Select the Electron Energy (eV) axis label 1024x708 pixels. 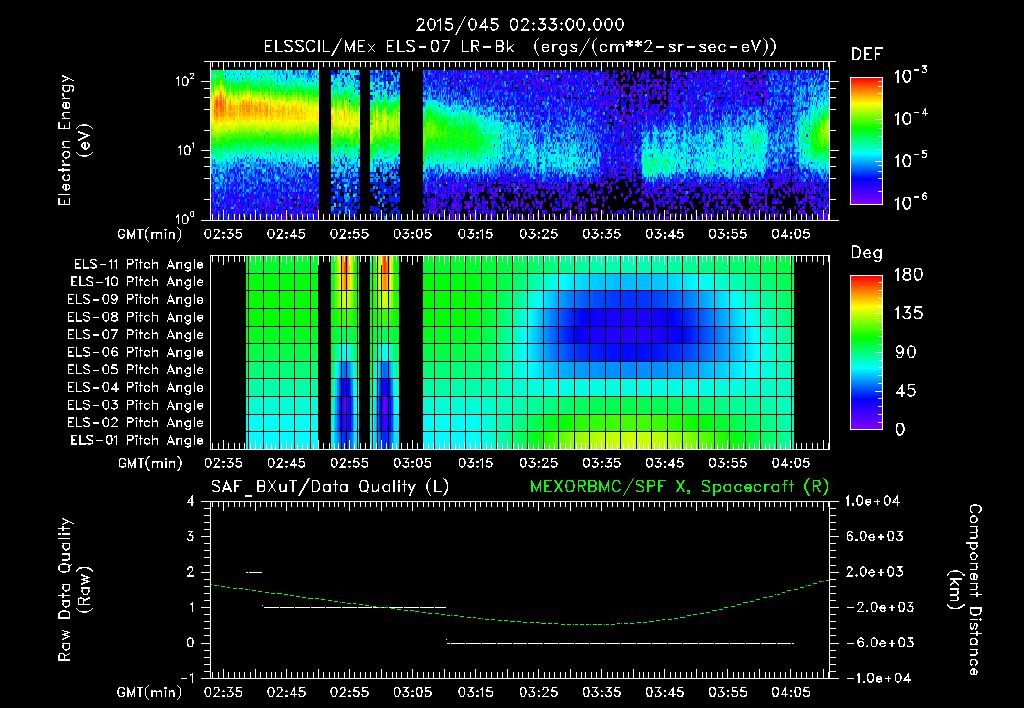coord(74,140)
